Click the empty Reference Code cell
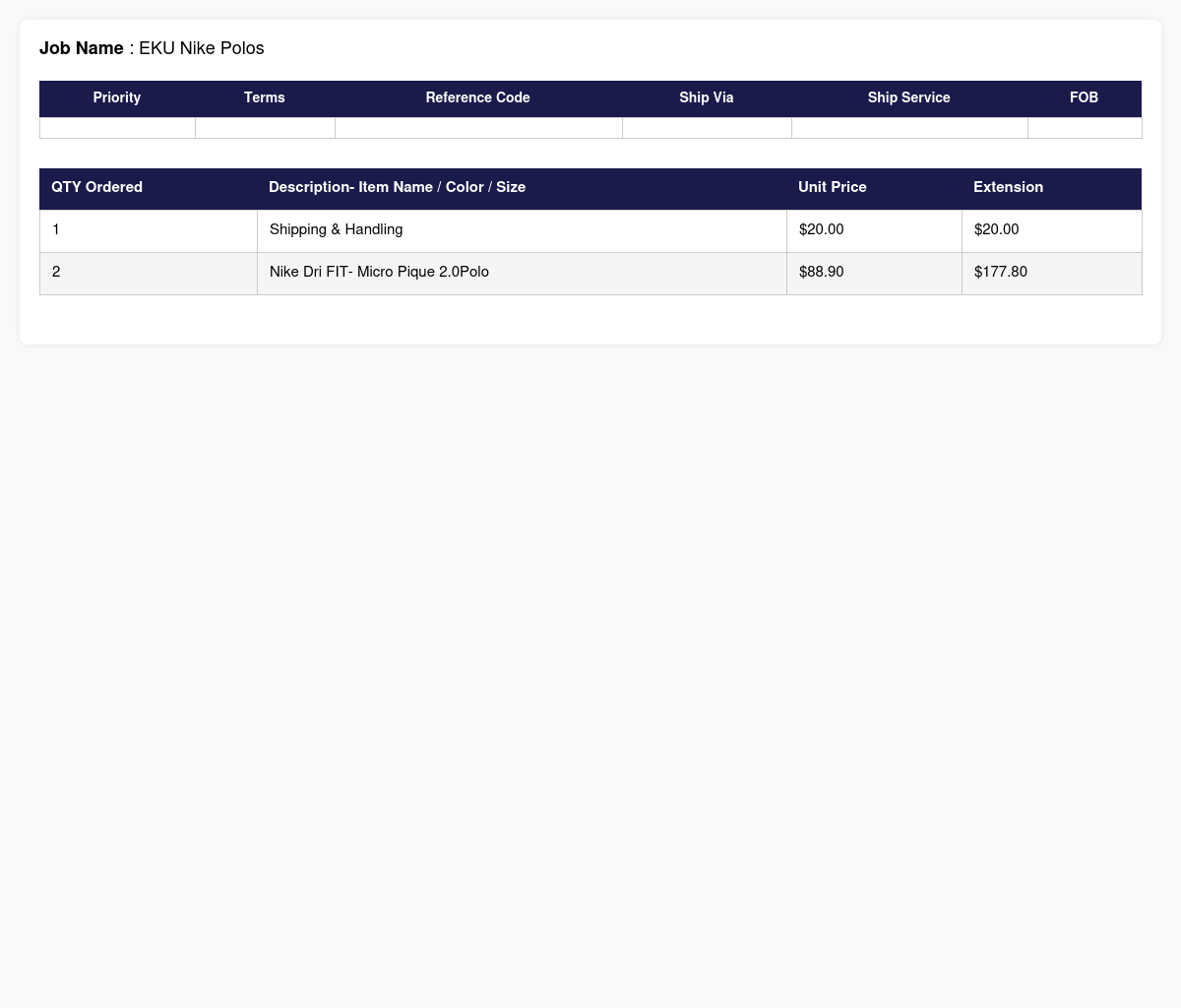Image resolution: width=1181 pixels, height=1008 pixels. [x=478, y=128]
